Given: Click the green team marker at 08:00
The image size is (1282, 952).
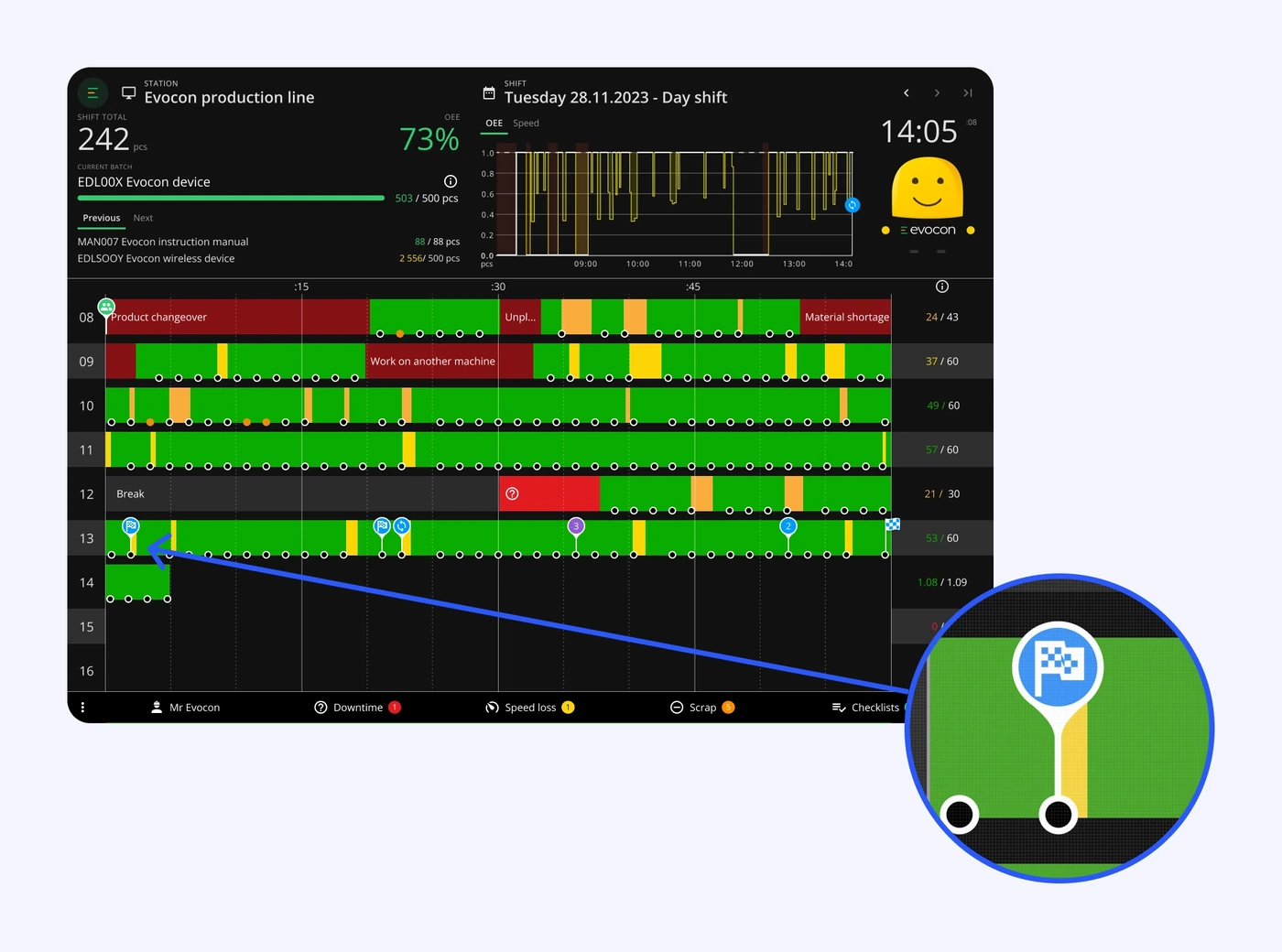Looking at the screenshot, I should (106, 308).
